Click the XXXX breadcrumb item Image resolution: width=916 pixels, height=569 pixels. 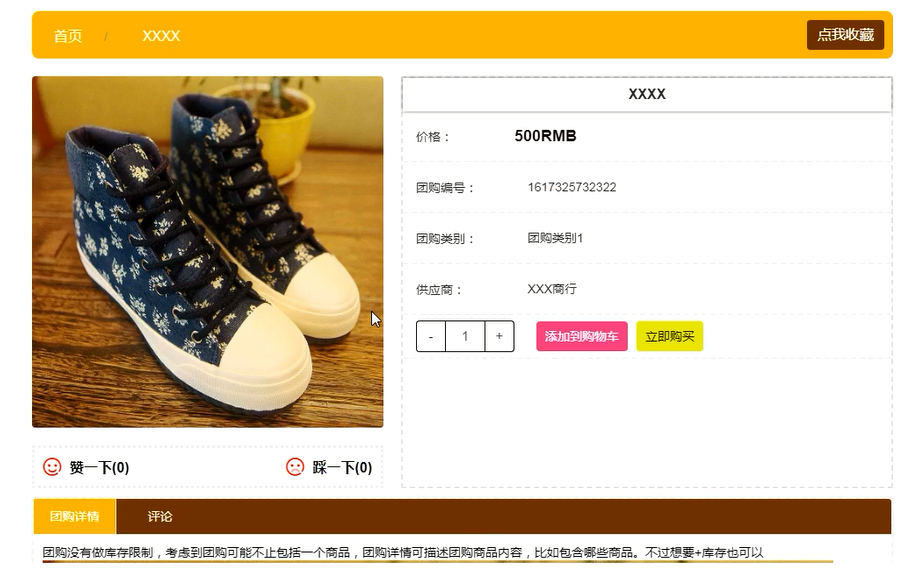click(x=161, y=36)
